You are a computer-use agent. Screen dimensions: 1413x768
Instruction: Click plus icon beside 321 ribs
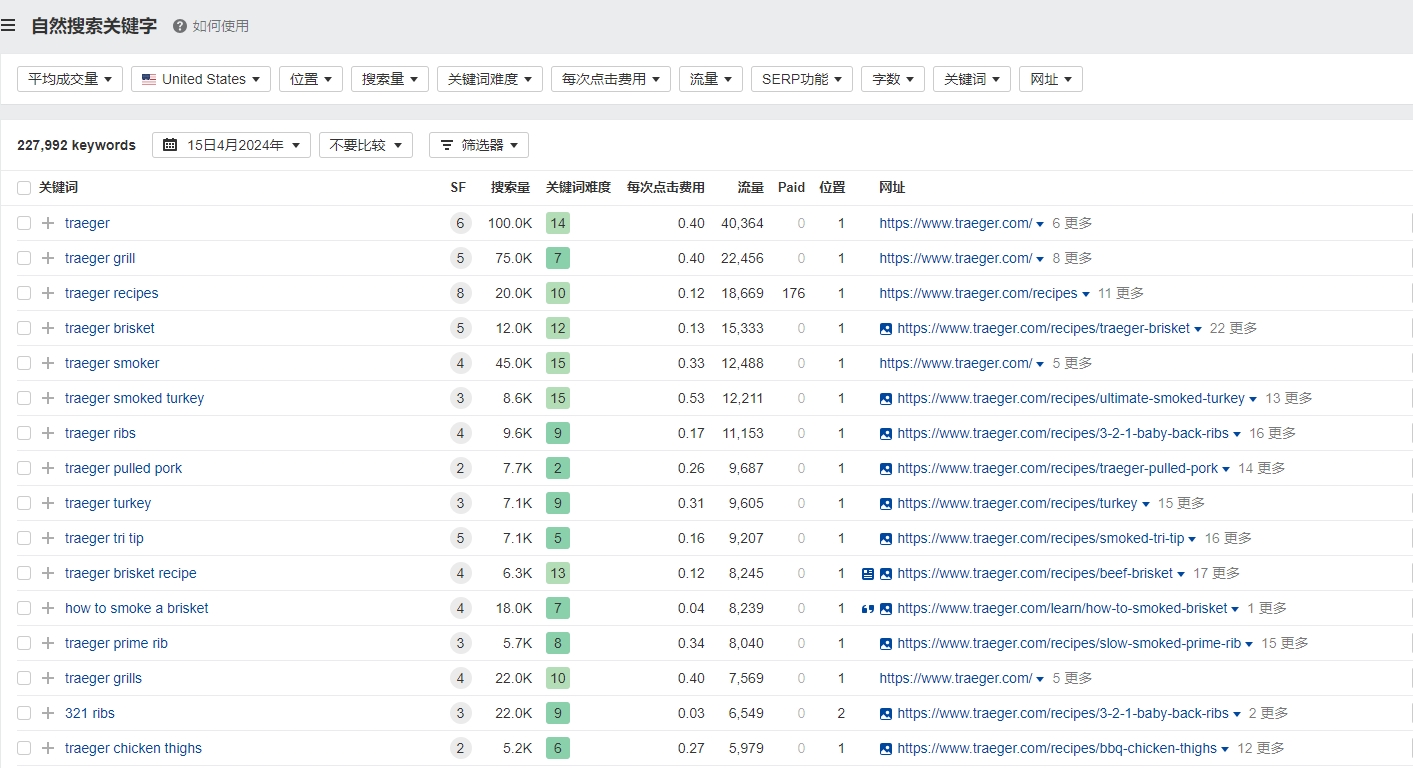click(48, 713)
